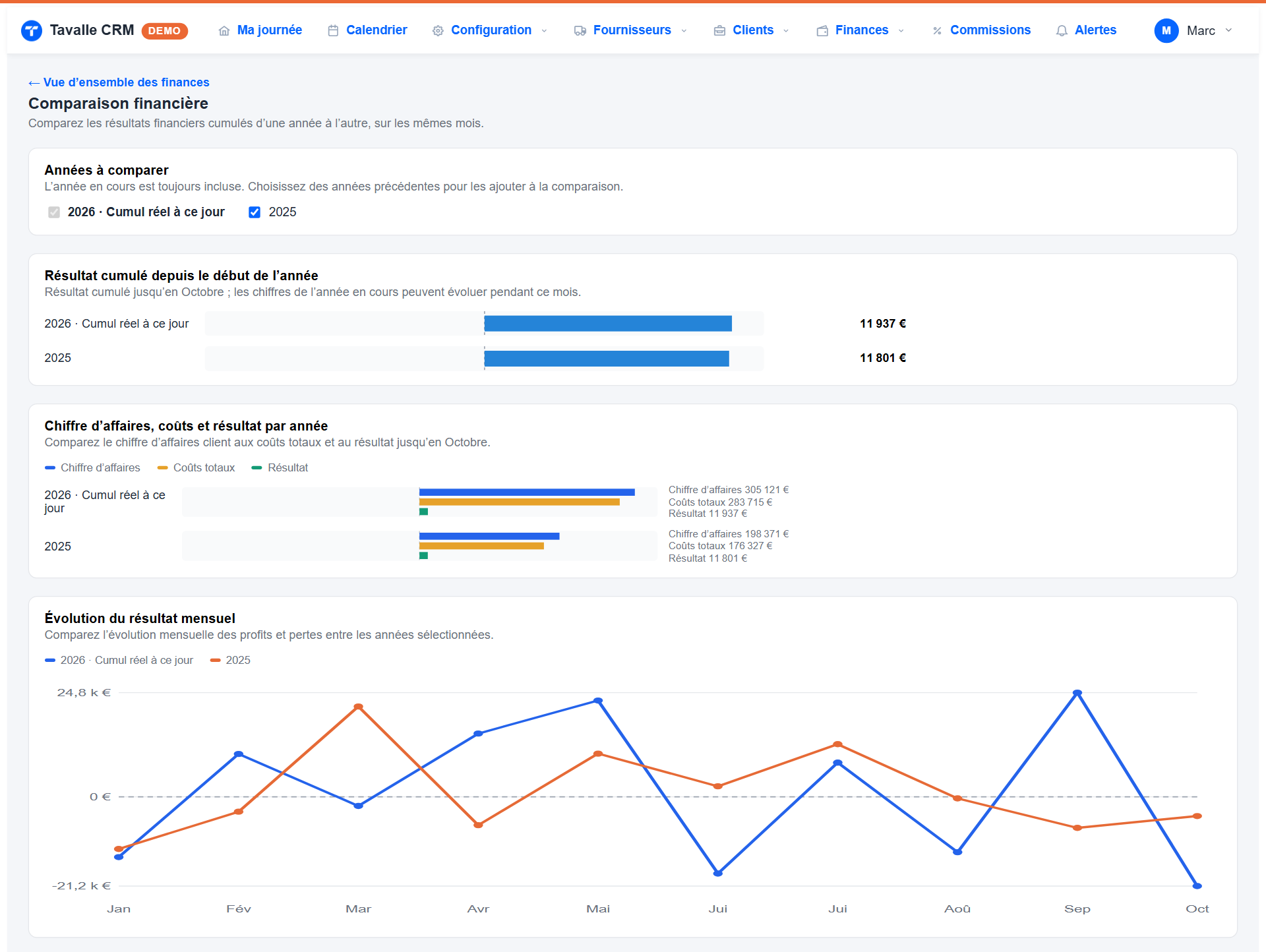
Task: Click the 2026 Chiffre d'affaires blue bar
Action: click(527, 492)
